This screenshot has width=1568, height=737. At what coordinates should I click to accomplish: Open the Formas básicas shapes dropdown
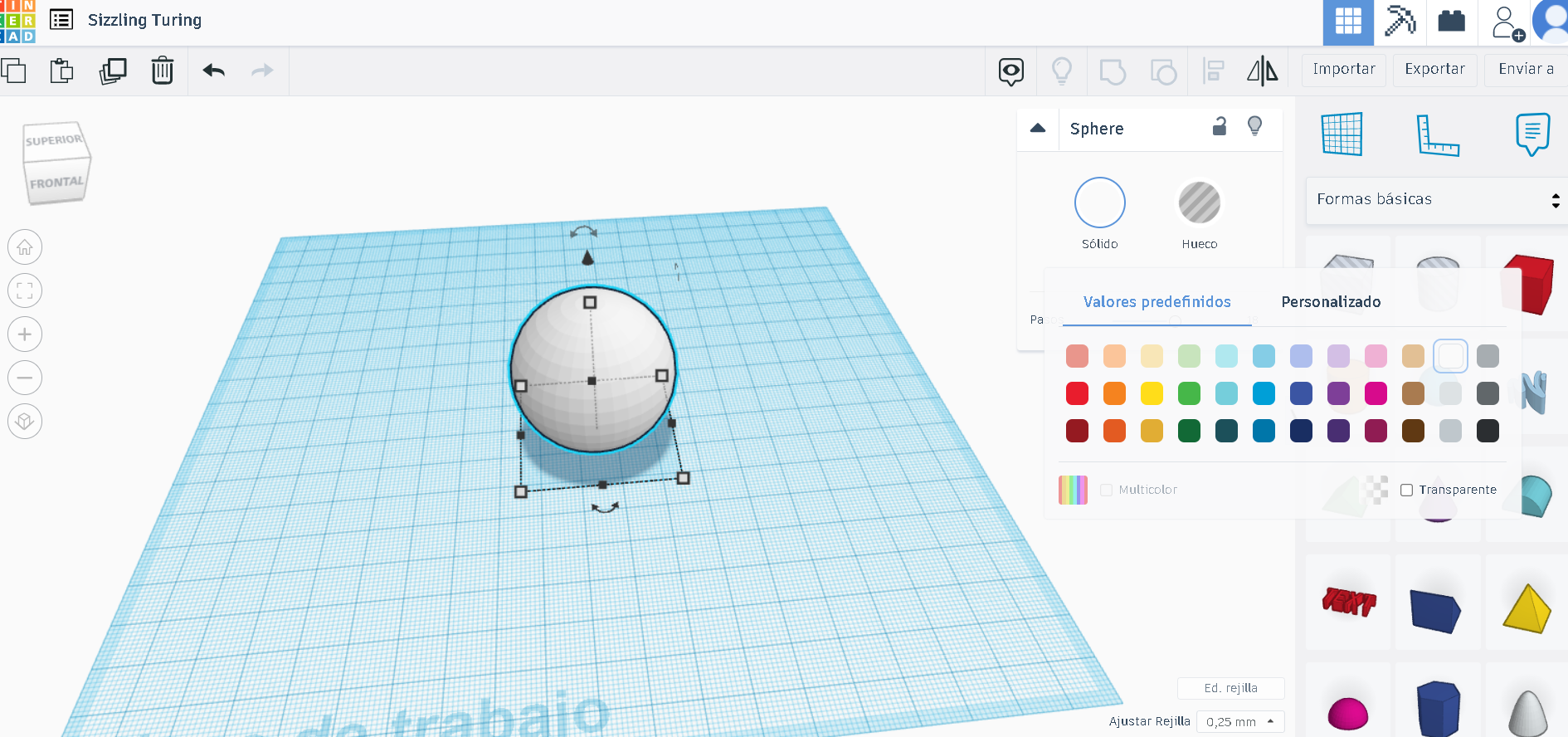coord(1437,200)
